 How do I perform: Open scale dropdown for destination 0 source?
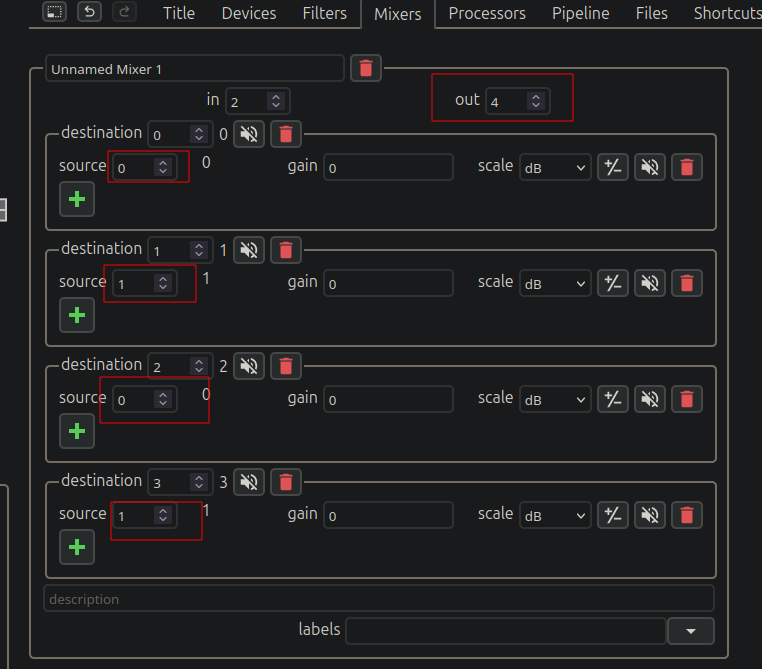click(x=555, y=168)
